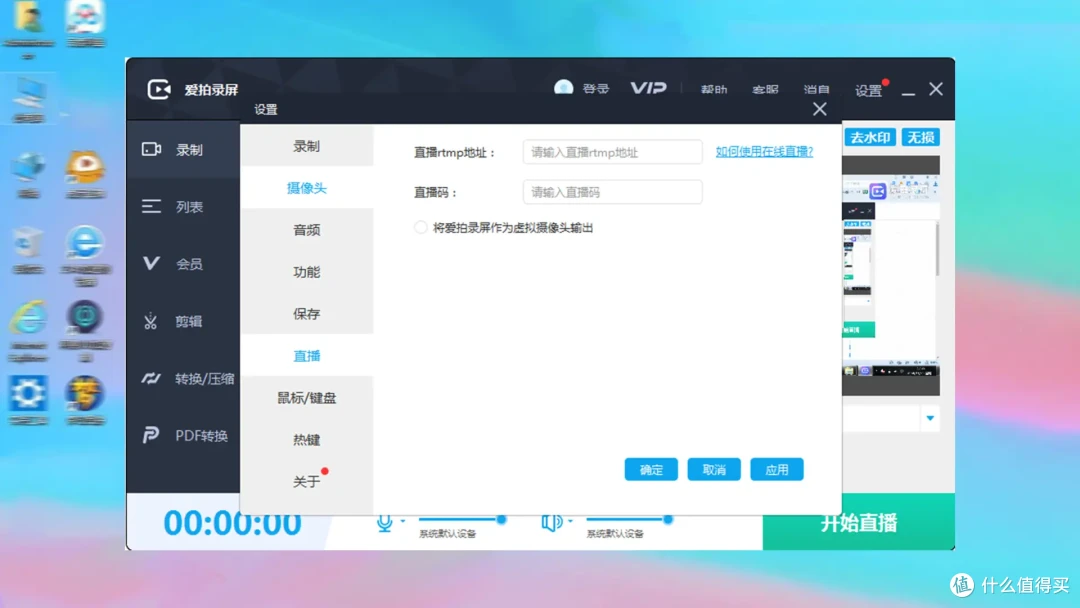Click 登录 in the title bar
This screenshot has height=608, width=1080.
(x=596, y=89)
